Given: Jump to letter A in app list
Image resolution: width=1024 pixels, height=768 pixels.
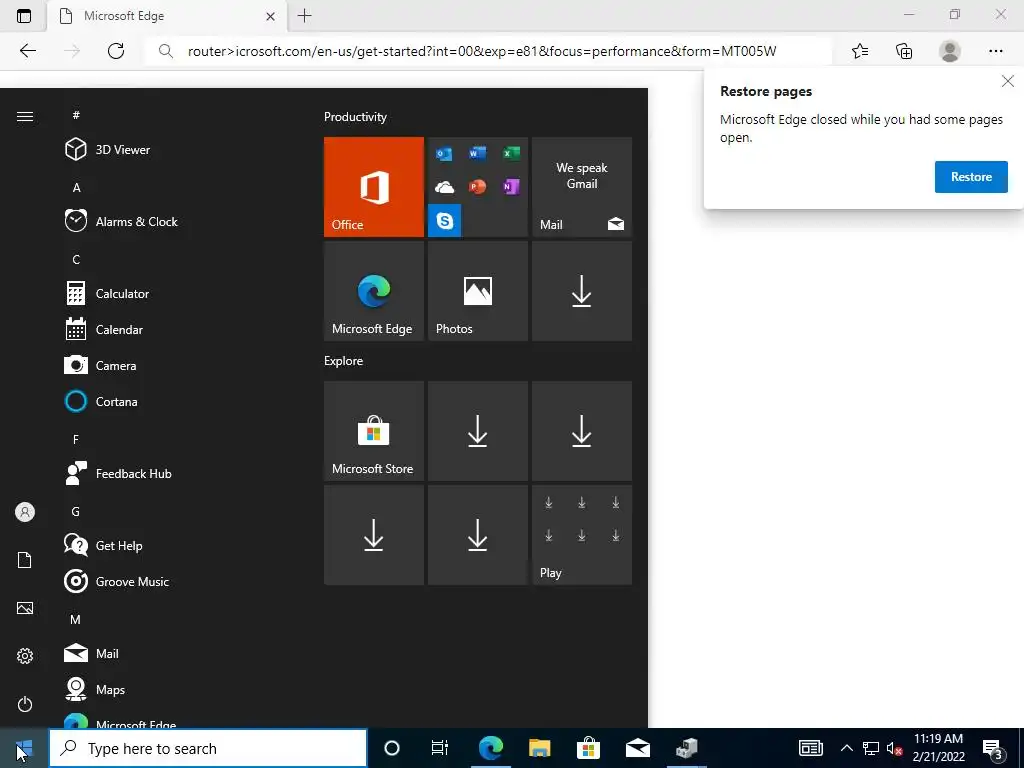Looking at the screenshot, I should tap(76, 187).
